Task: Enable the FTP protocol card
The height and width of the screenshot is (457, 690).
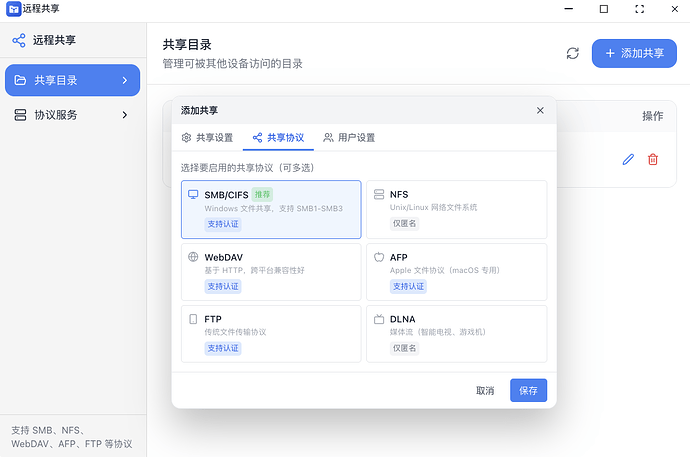Action: [x=271, y=334]
